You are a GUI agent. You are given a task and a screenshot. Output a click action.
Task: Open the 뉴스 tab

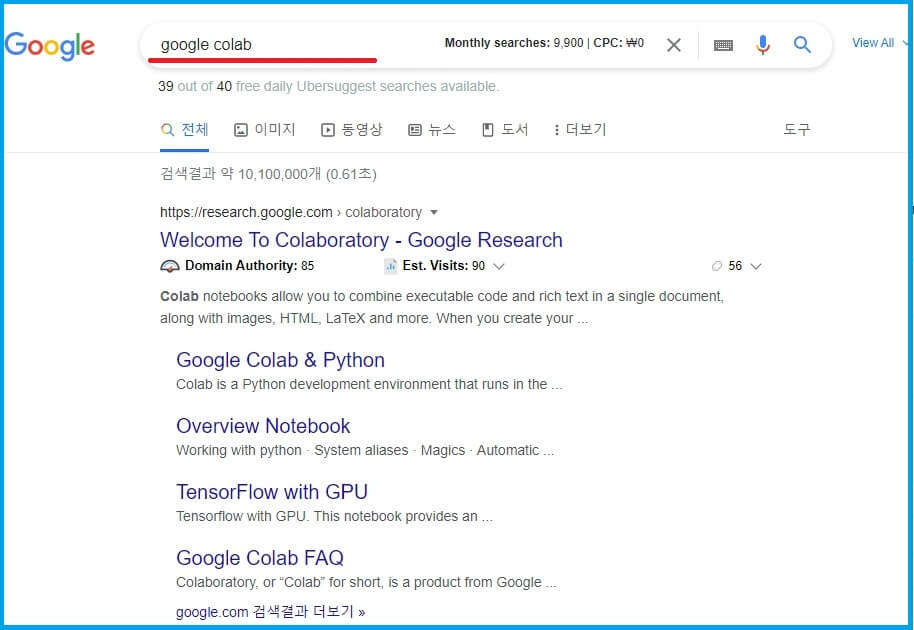click(x=432, y=129)
